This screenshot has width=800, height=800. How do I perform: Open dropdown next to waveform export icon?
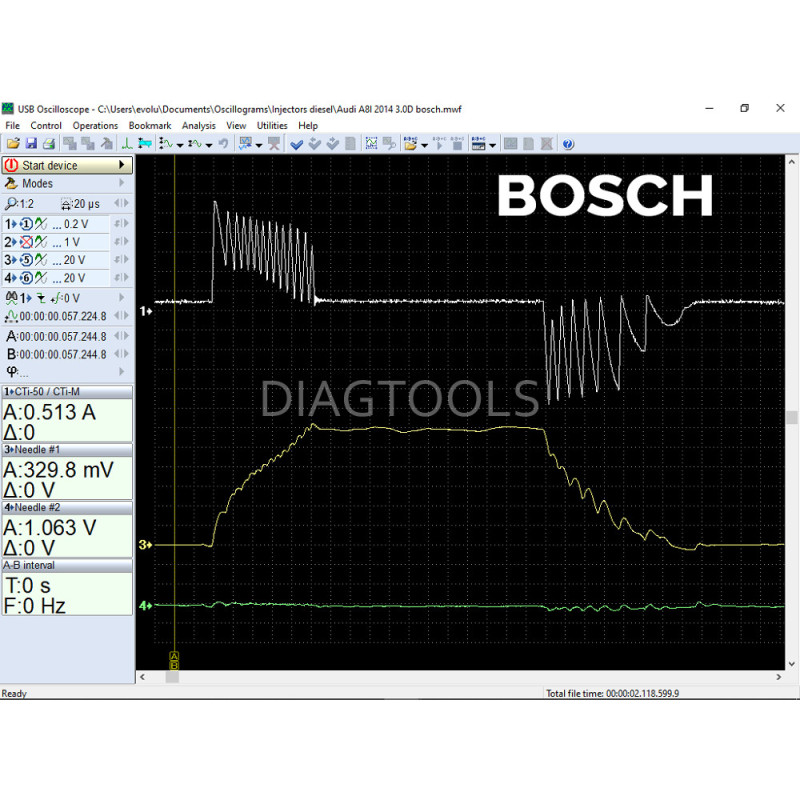(x=259, y=145)
